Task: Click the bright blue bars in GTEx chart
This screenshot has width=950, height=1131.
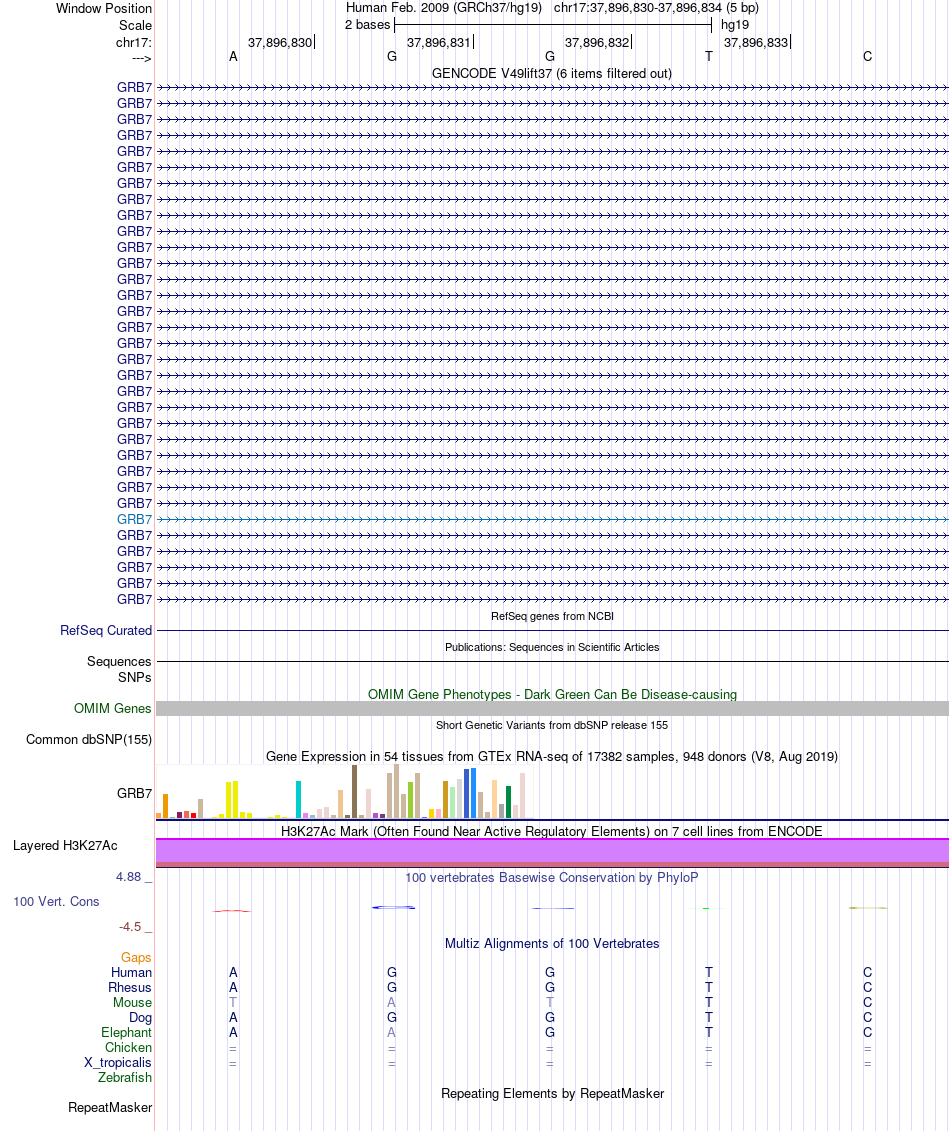Action: point(470,793)
